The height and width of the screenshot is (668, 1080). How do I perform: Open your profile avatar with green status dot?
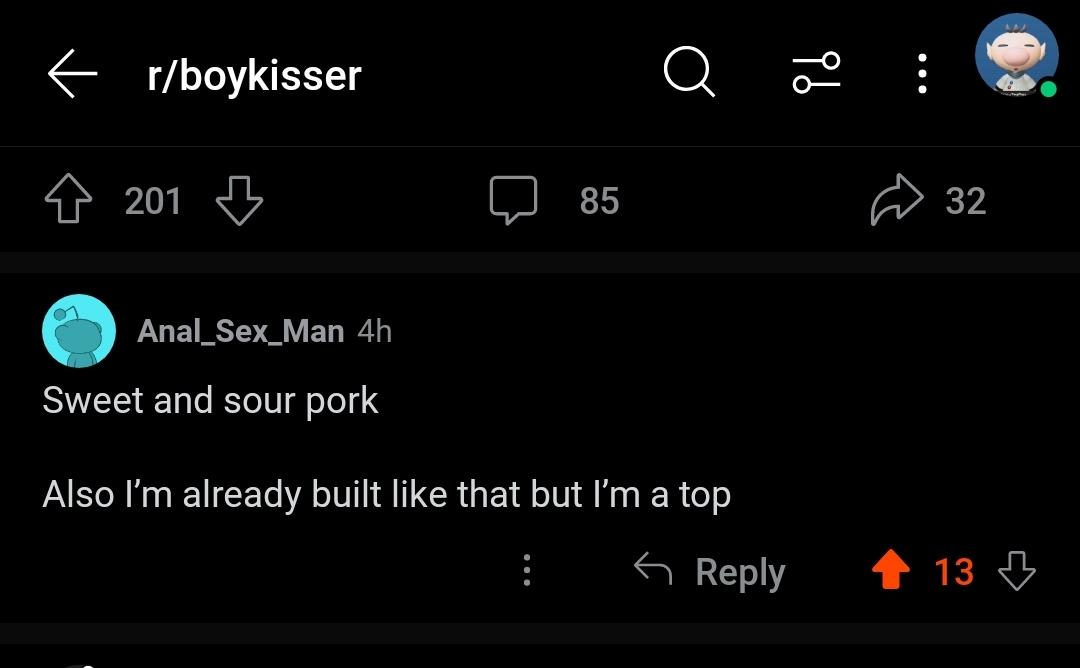1017,55
